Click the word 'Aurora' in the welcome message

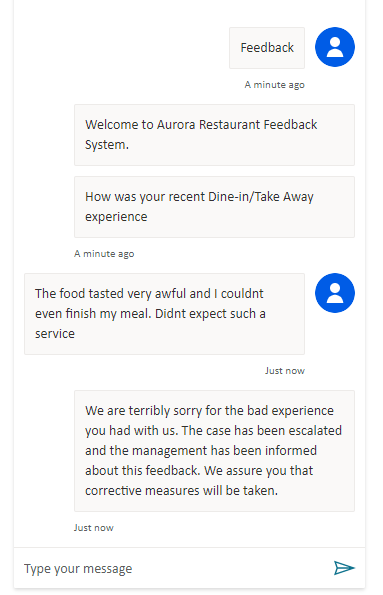(x=176, y=124)
